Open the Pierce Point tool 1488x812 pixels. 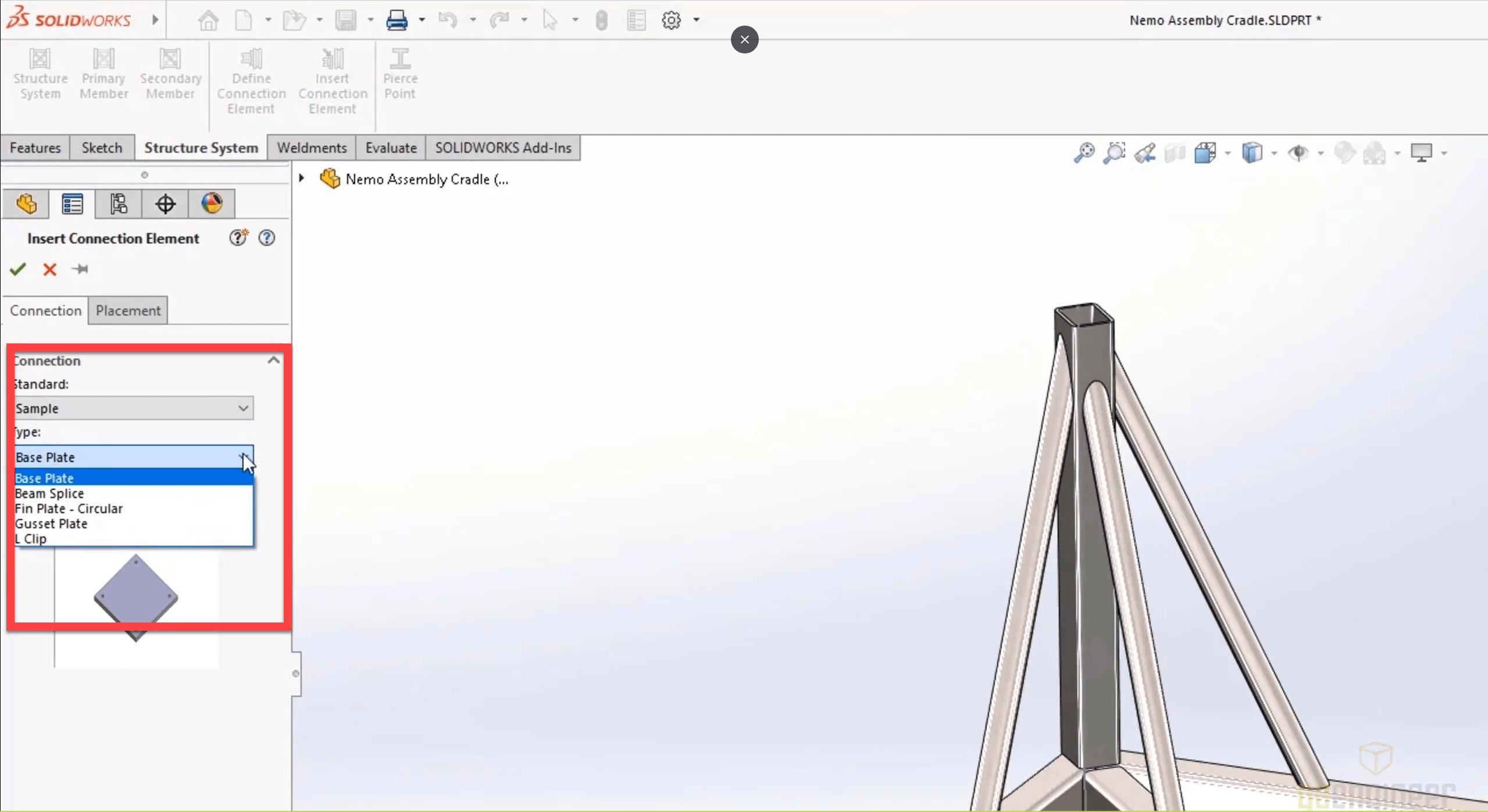tap(400, 73)
